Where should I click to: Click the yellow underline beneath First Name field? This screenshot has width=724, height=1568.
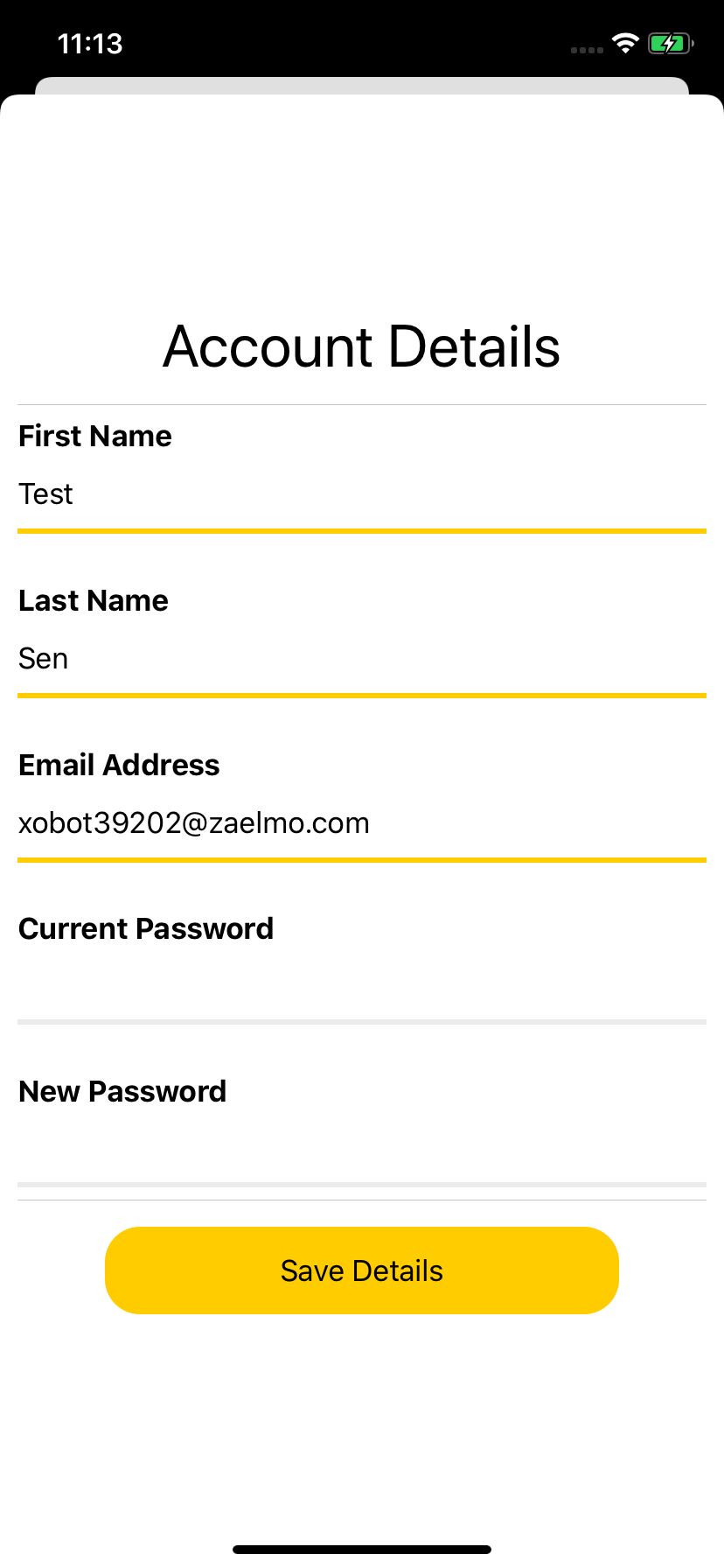click(x=362, y=530)
